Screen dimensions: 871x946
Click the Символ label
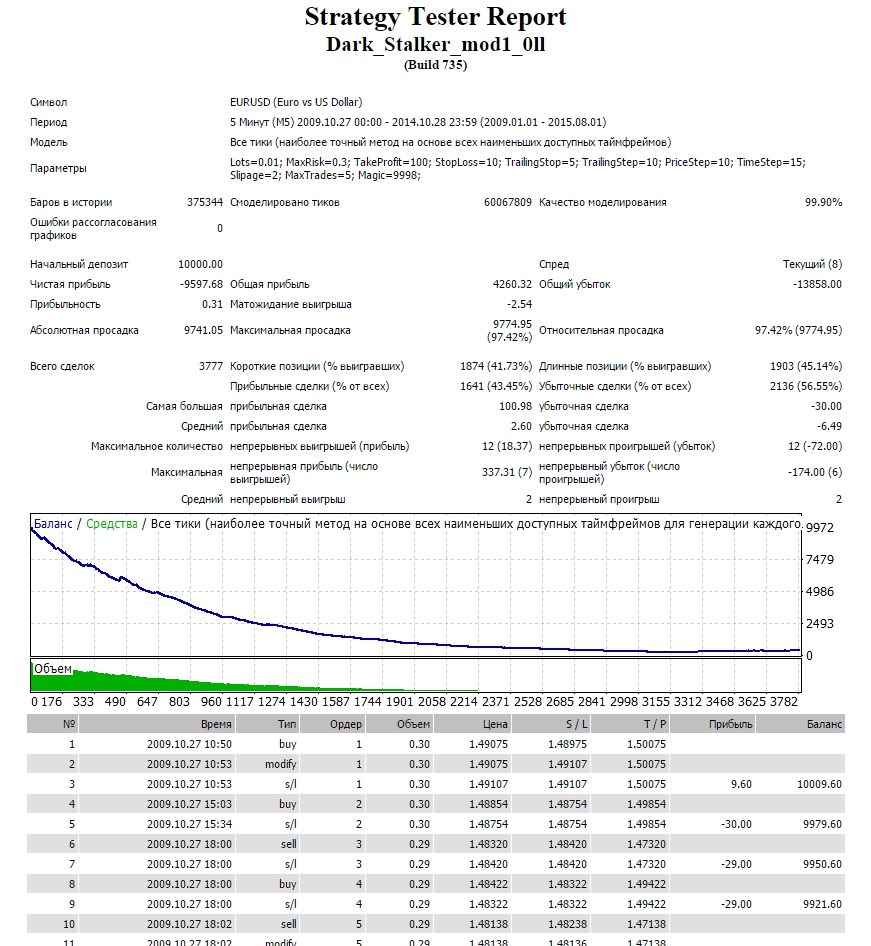(49, 103)
